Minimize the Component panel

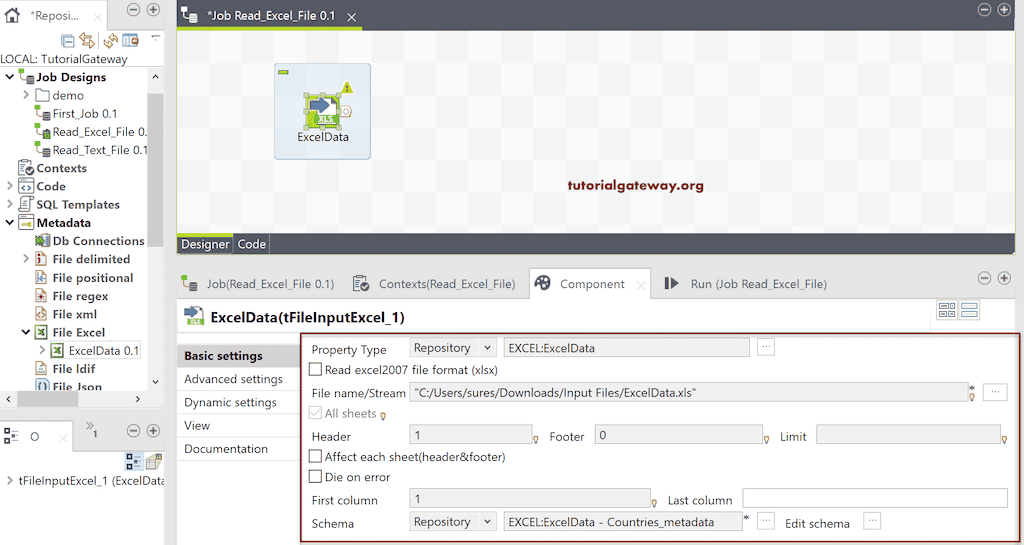tap(985, 278)
